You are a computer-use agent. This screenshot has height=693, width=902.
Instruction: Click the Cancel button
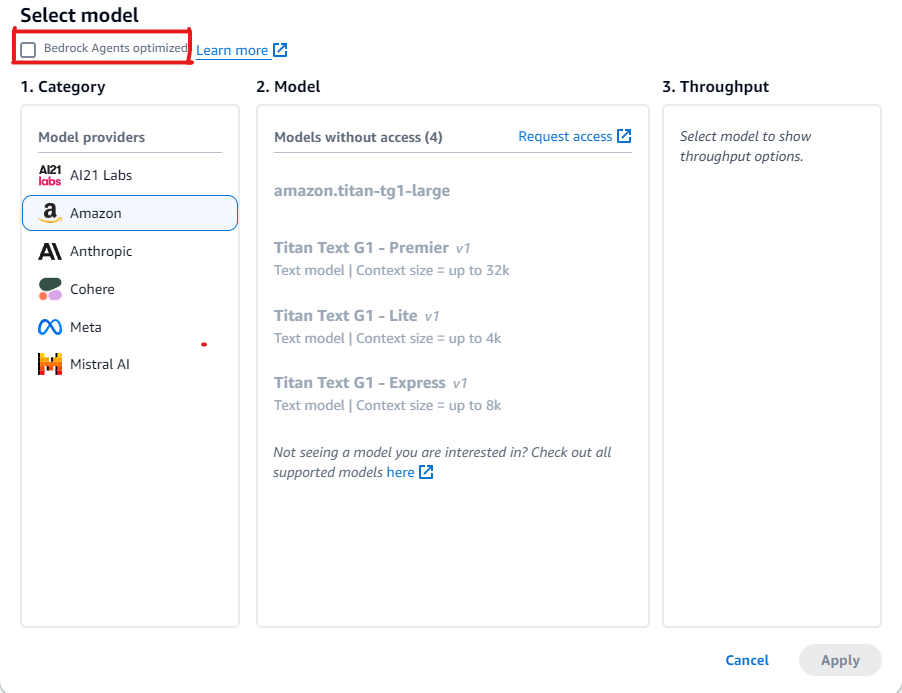746,660
